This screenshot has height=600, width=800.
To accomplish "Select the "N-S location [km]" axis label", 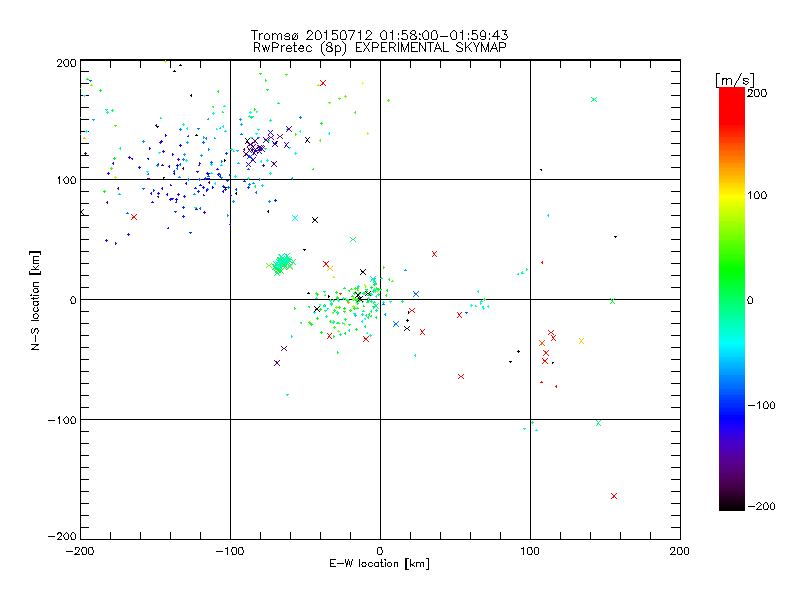I will pos(35,300).
